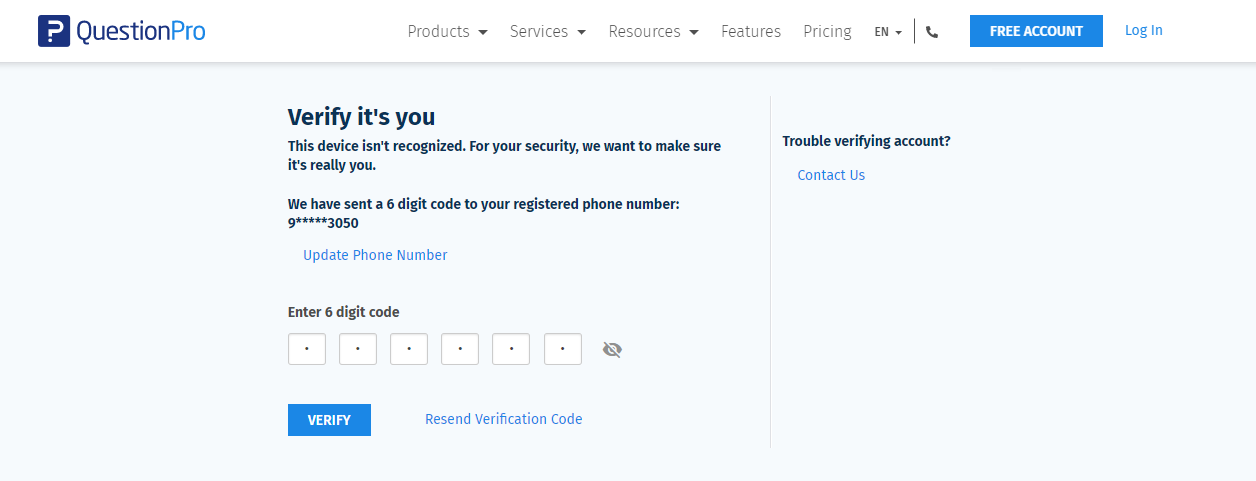This screenshot has height=481, width=1256.
Task: Click Resend Verification Code link
Action: point(503,419)
